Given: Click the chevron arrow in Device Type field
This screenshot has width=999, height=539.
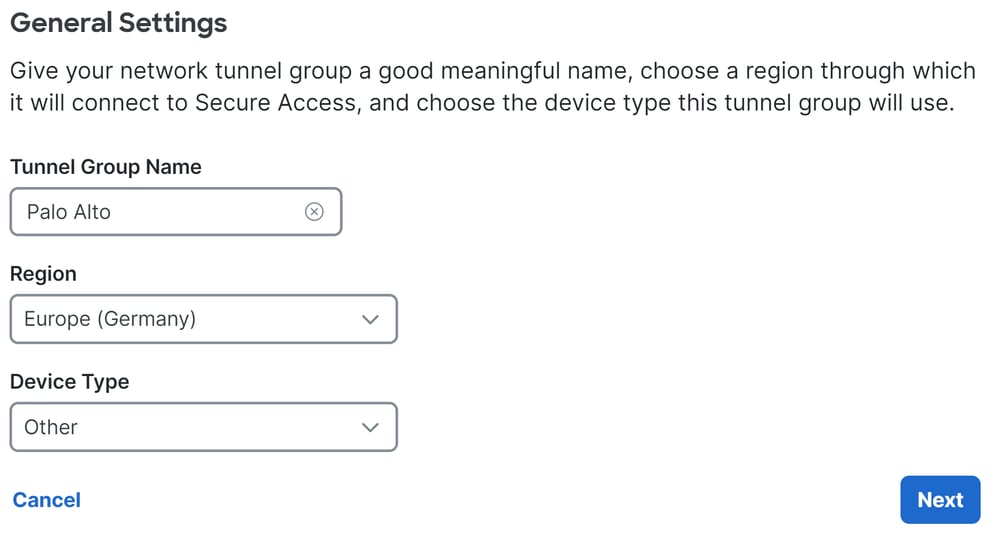Looking at the screenshot, I should [x=370, y=428].
